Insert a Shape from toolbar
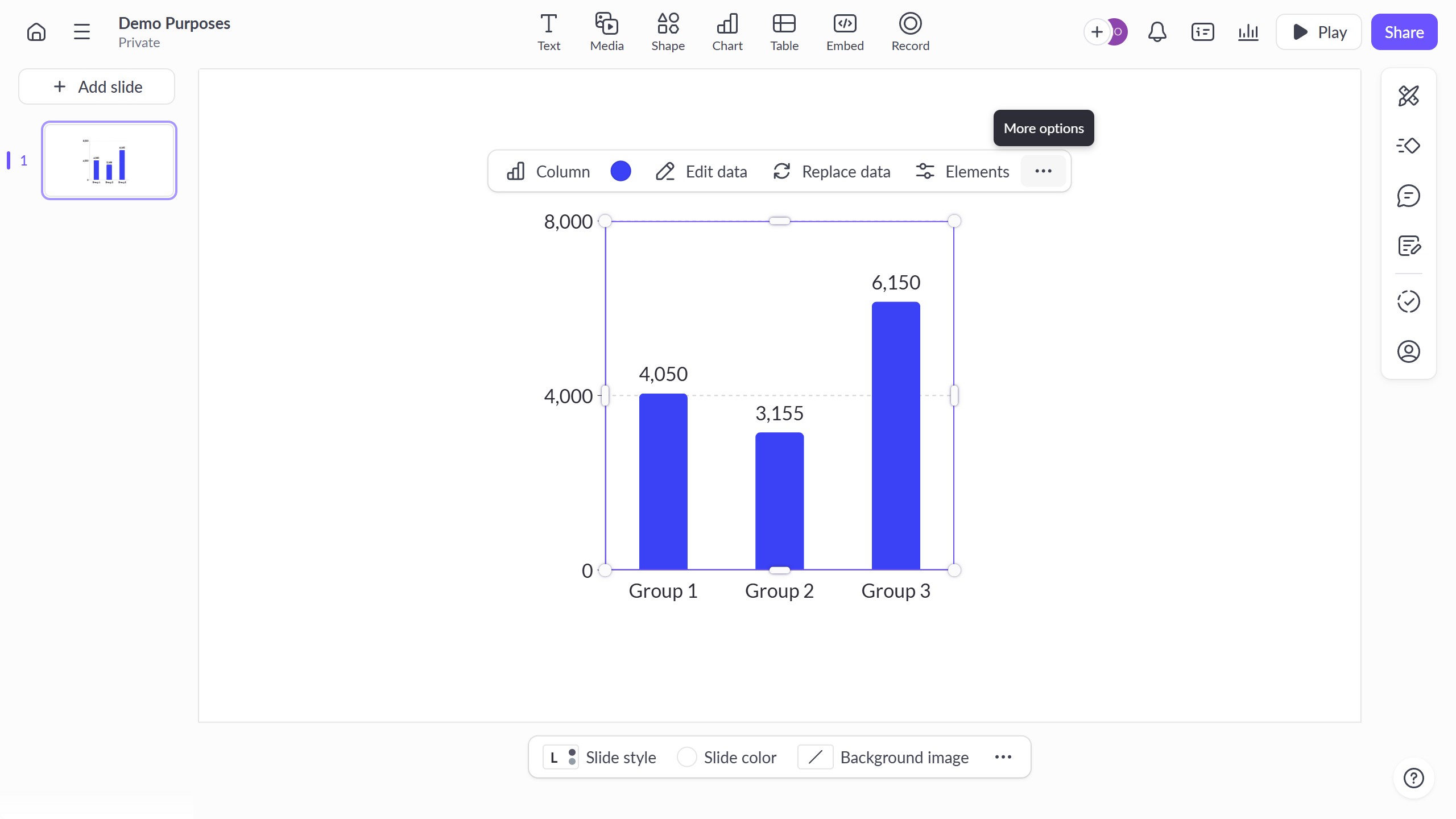Viewport: 1456px width, 819px height. pyautogui.click(x=668, y=32)
